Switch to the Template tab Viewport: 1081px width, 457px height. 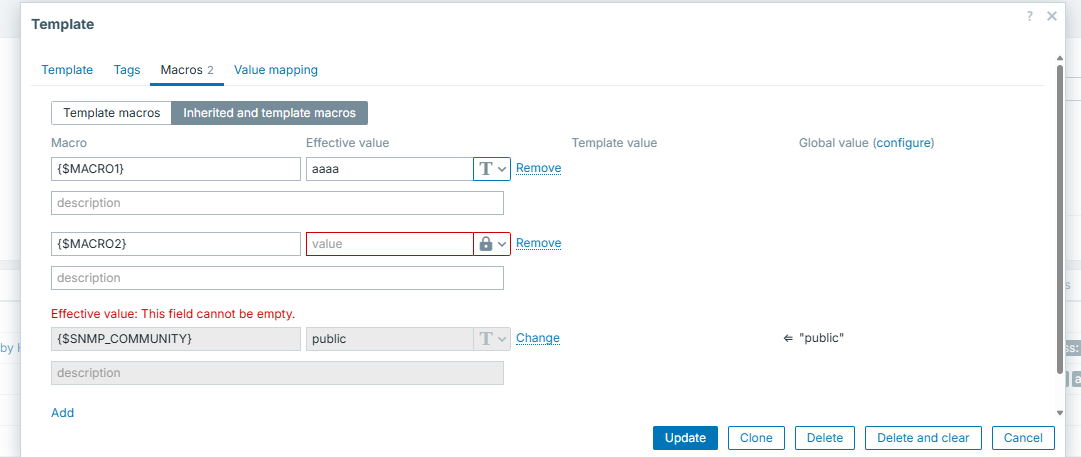click(x=67, y=70)
